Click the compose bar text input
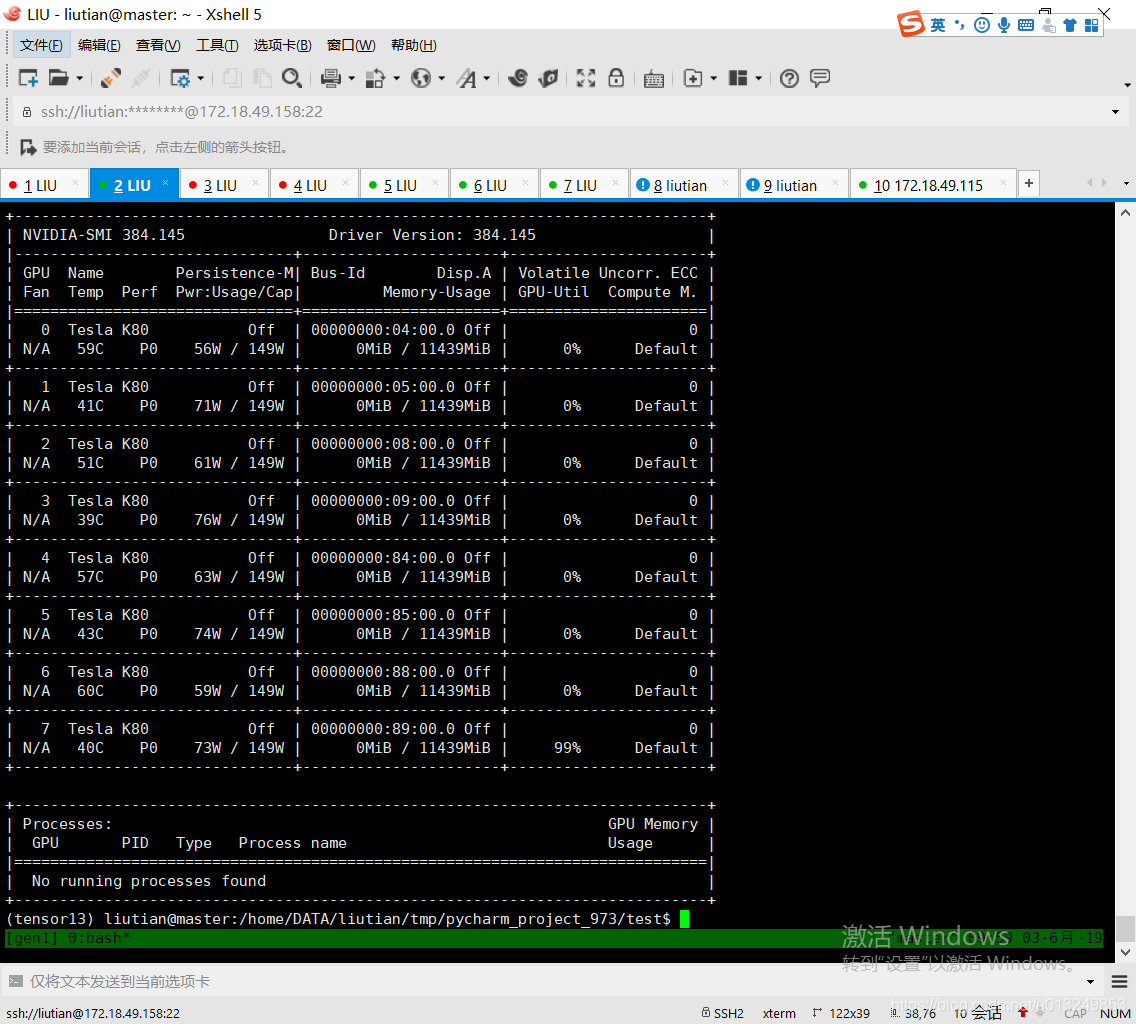This screenshot has height=1024, width=1136. (x=551, y=981)
